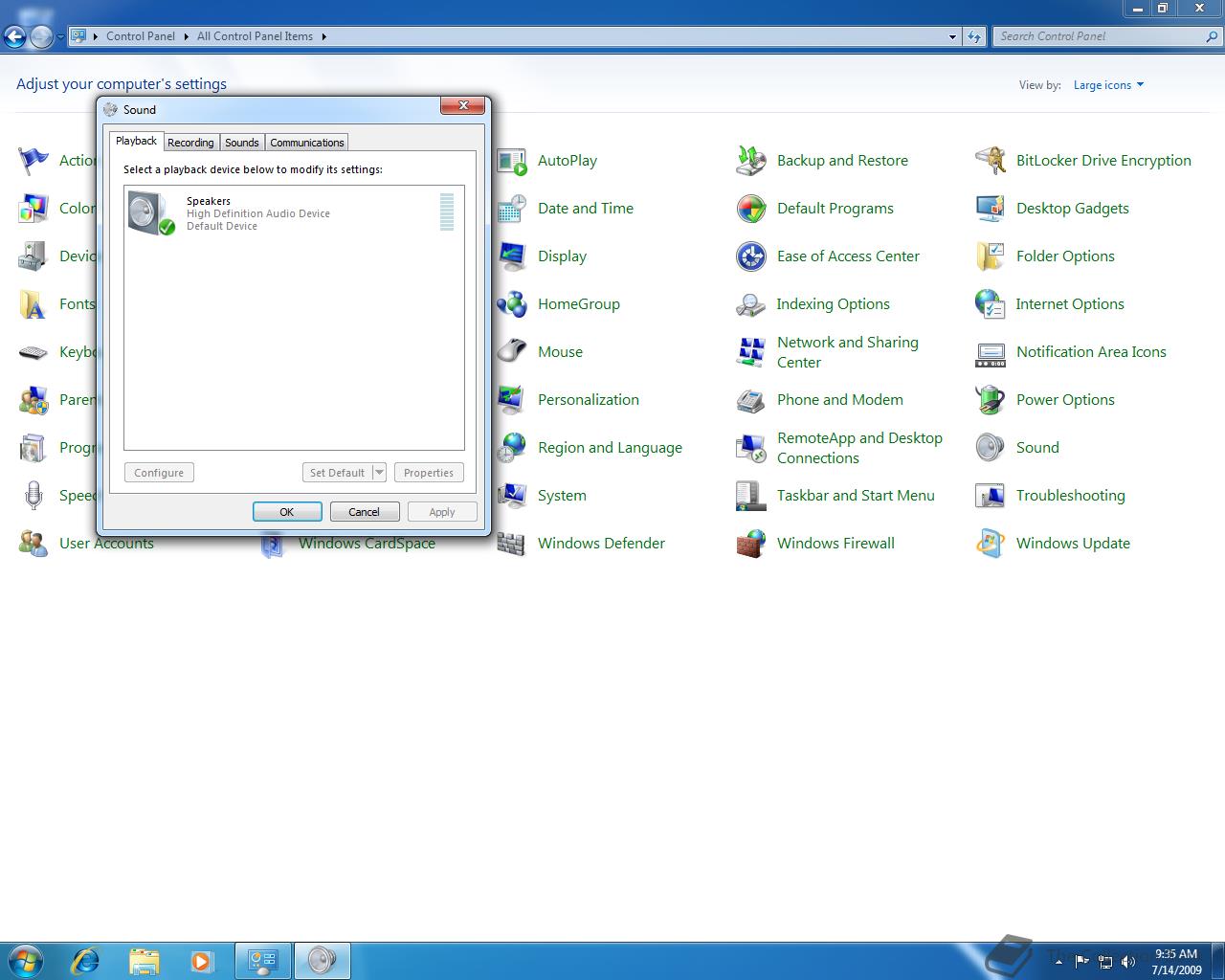Open the Sound speaker icon in Control Panel
The image size is (1225, 980).
(991, 448)
